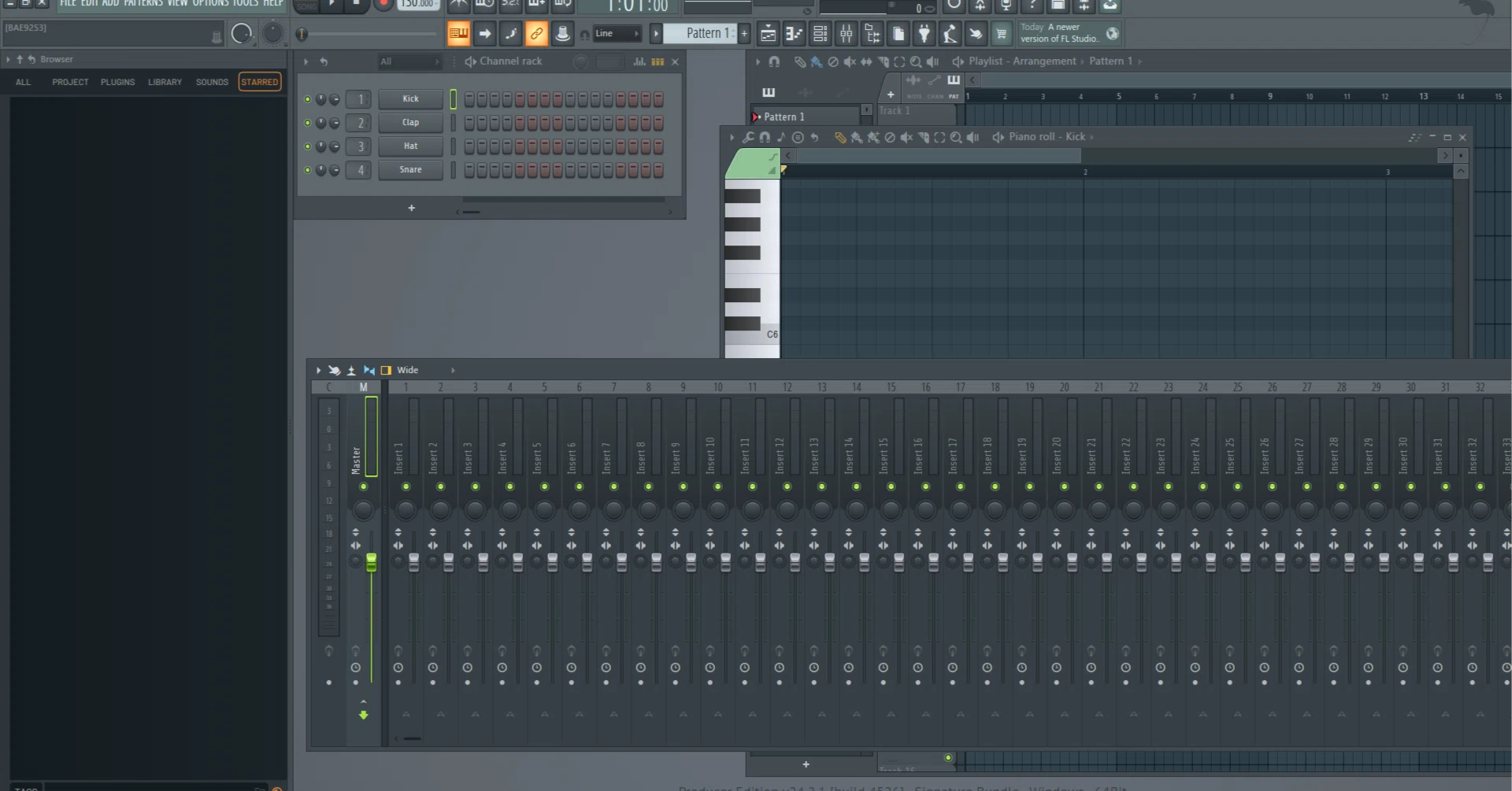Mute the Hat channel

pyautogui.click(x=307, y=146)
